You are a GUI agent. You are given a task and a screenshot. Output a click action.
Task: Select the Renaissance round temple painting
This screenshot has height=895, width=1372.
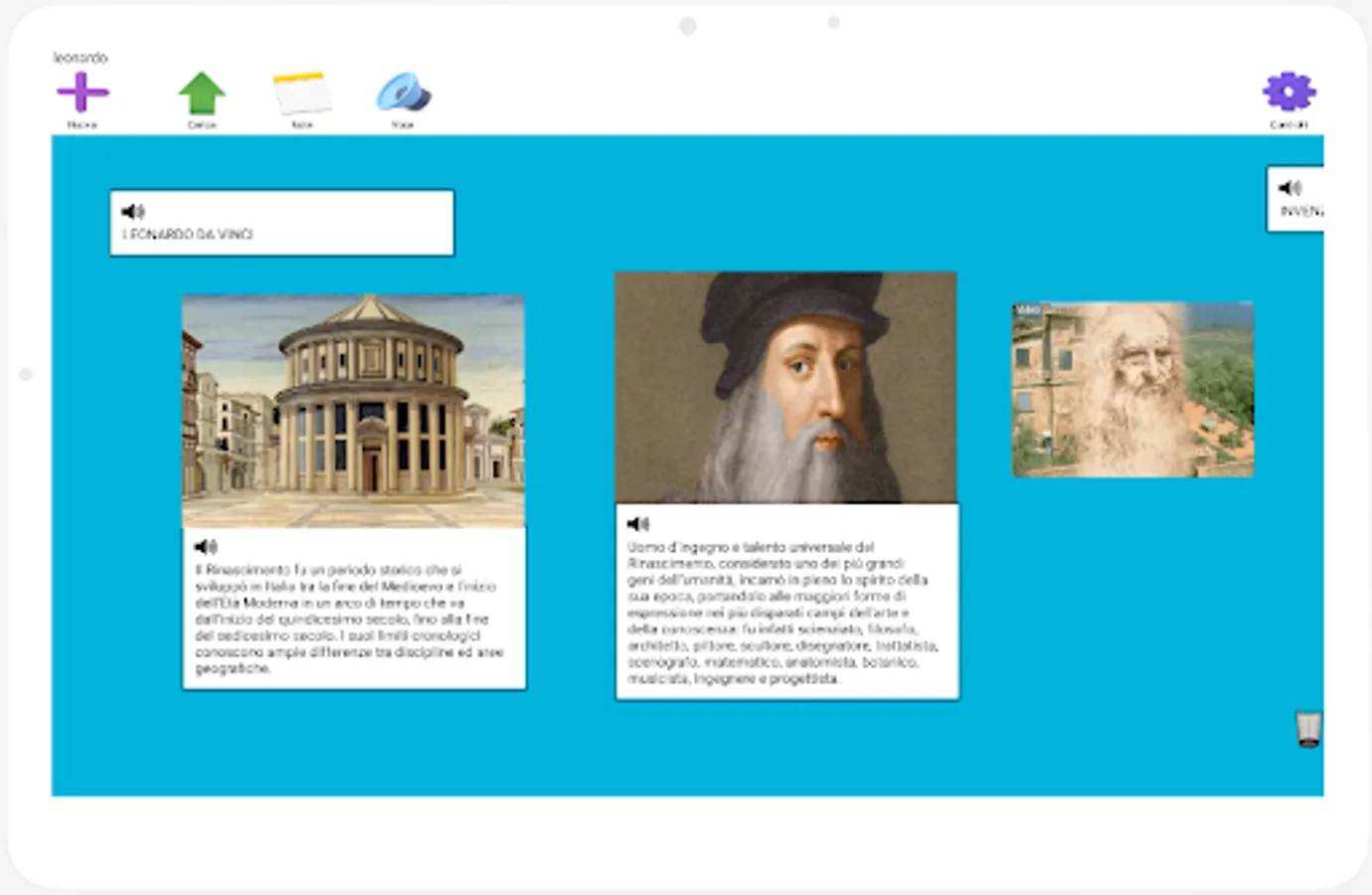(354, 411)
